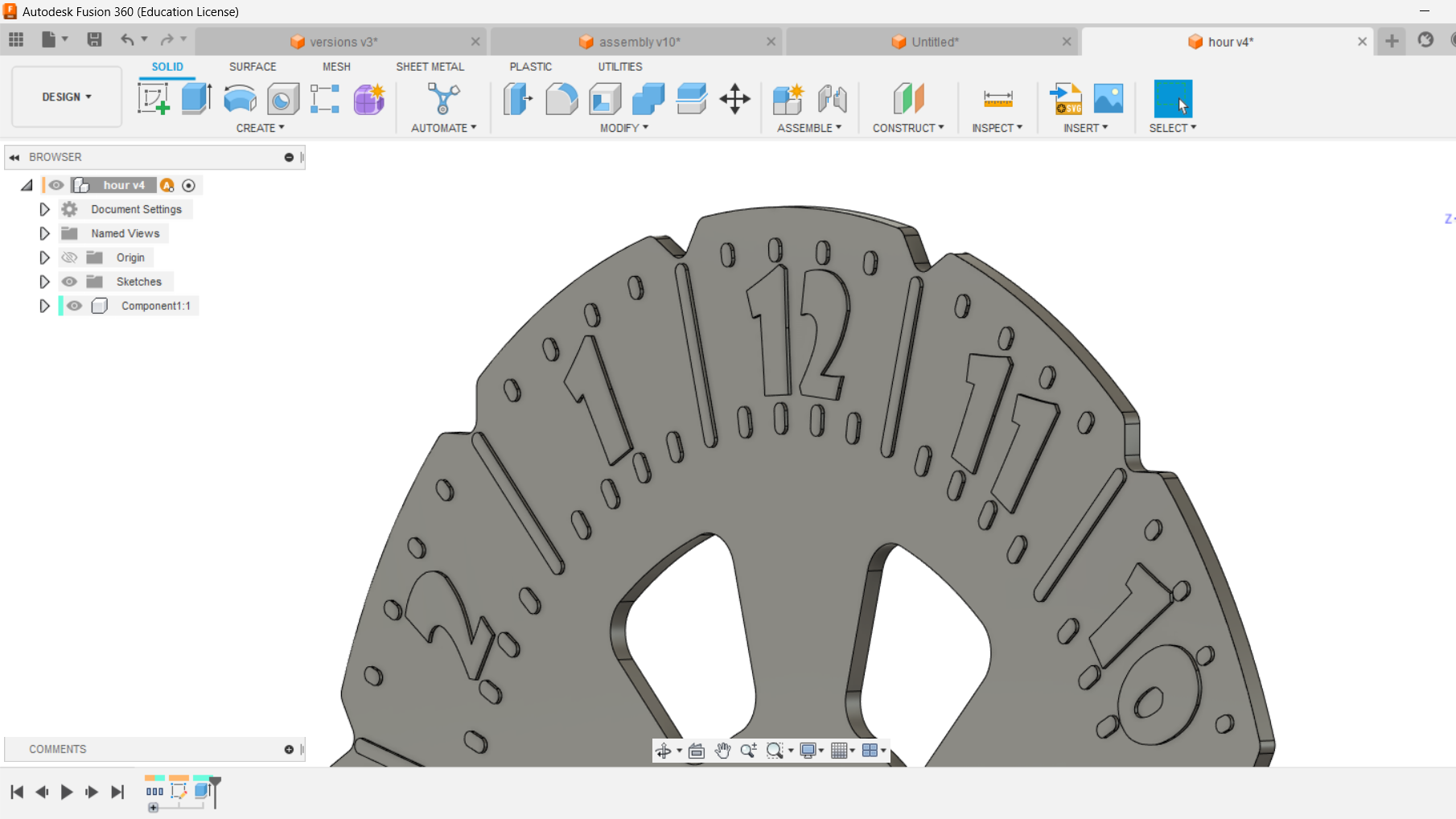Toggle visibility of Component1:1
Image resolution: width=1456 pixels, height=819 pixels.
(x=73, y=306)
